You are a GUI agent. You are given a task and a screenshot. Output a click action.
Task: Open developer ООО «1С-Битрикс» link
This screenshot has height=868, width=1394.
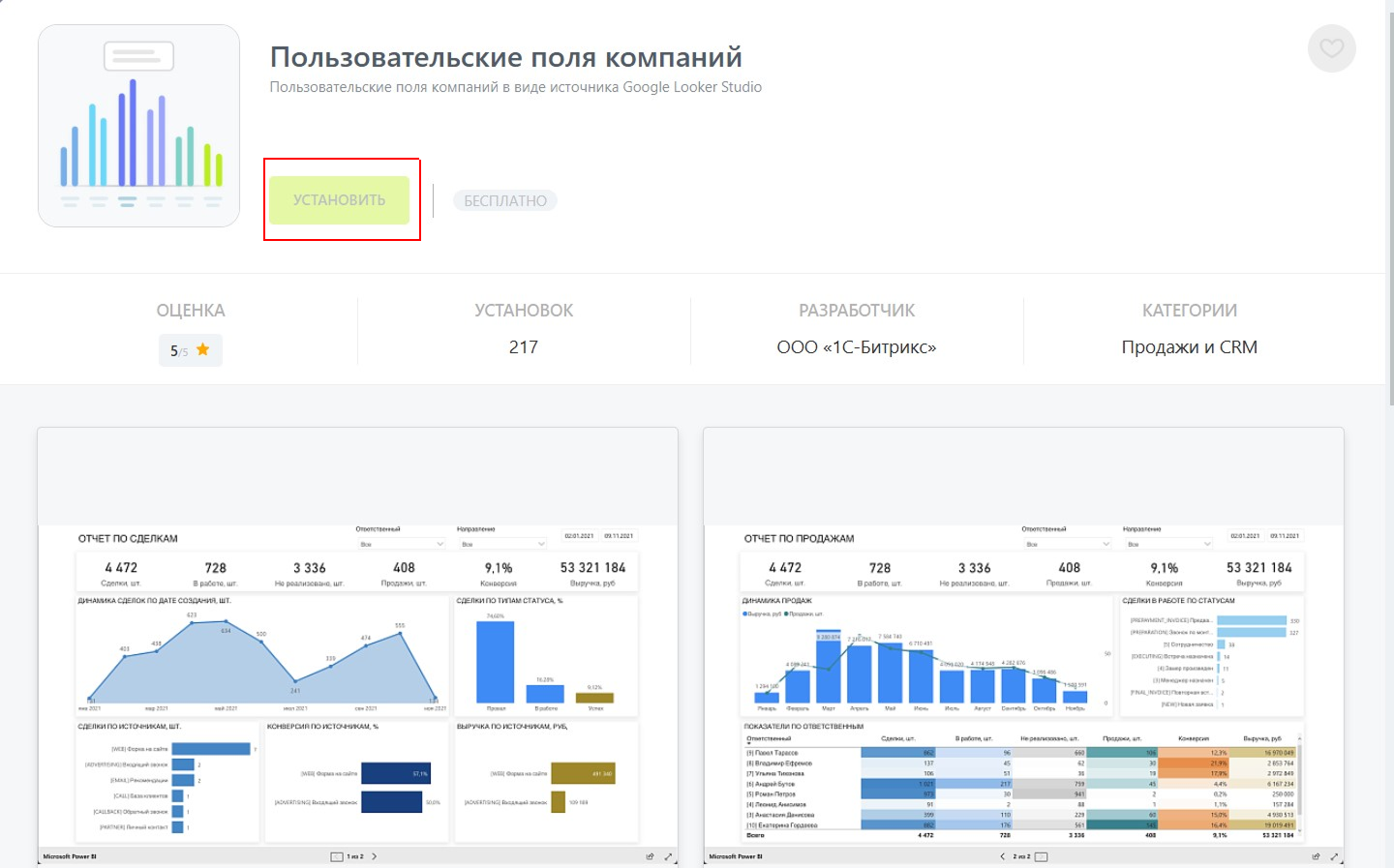tap(856, 347)
